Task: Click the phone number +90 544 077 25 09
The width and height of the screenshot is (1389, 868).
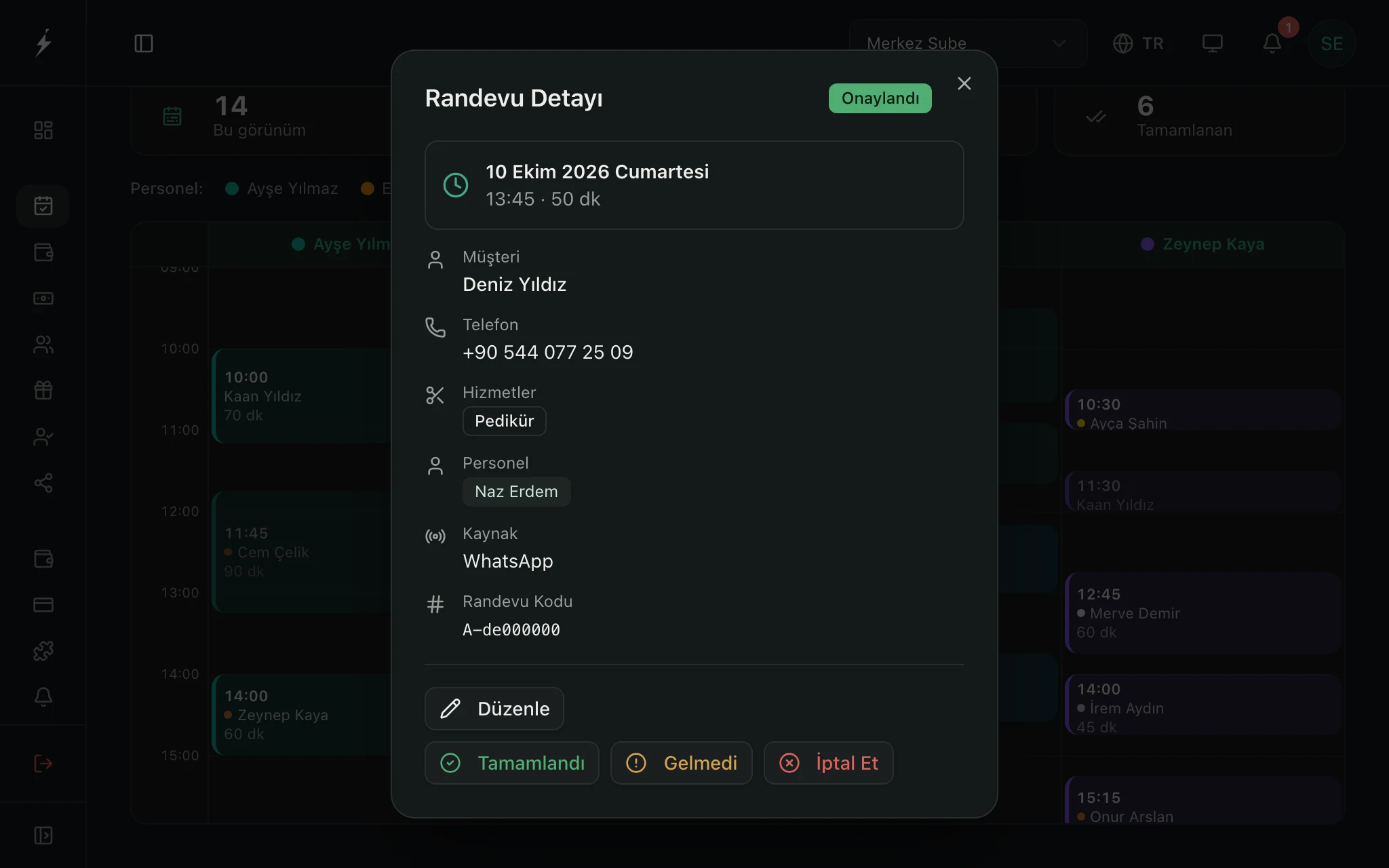Action: click(548, 352)
